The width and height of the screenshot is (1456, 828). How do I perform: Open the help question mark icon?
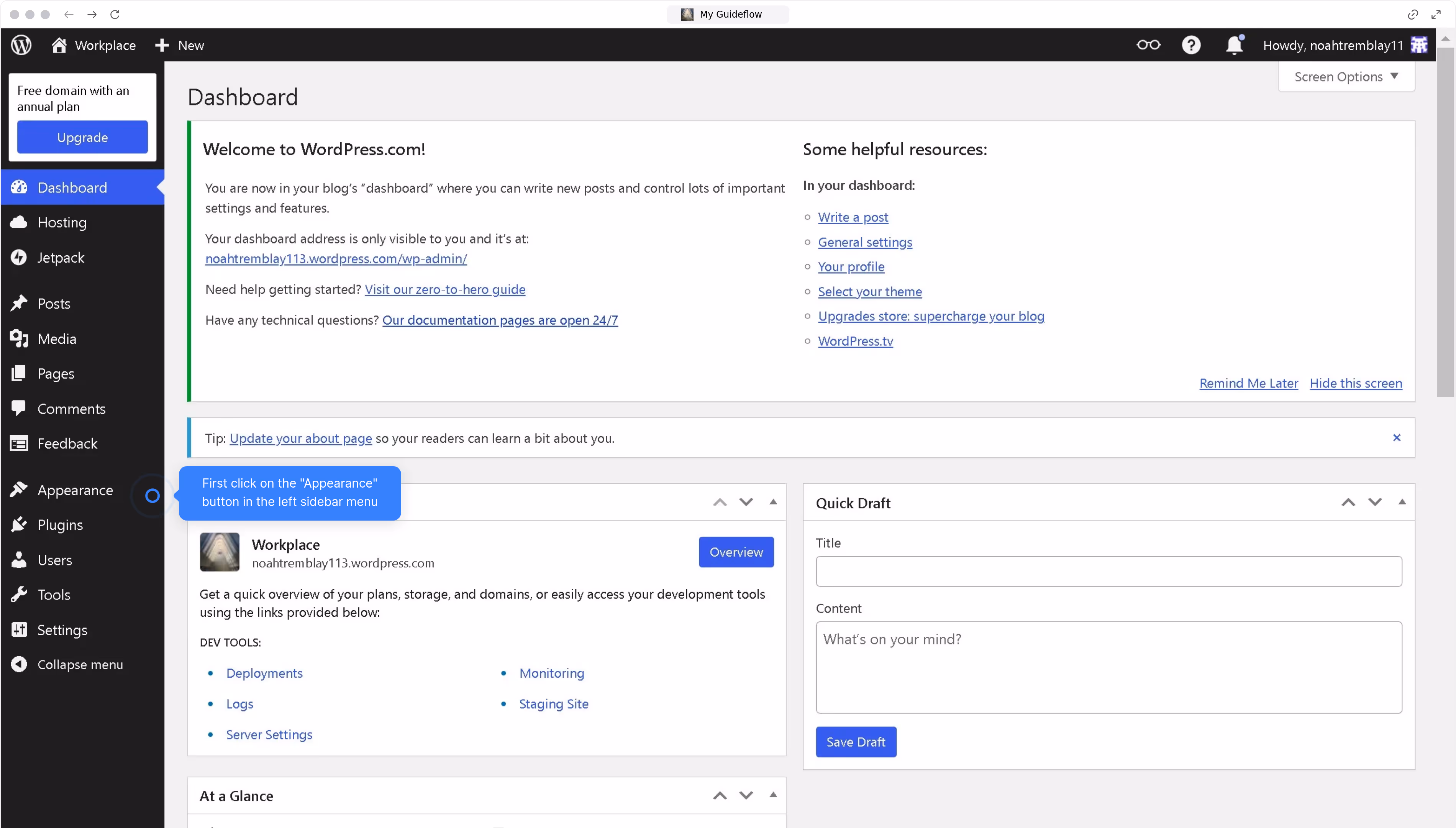(1190, 45)
